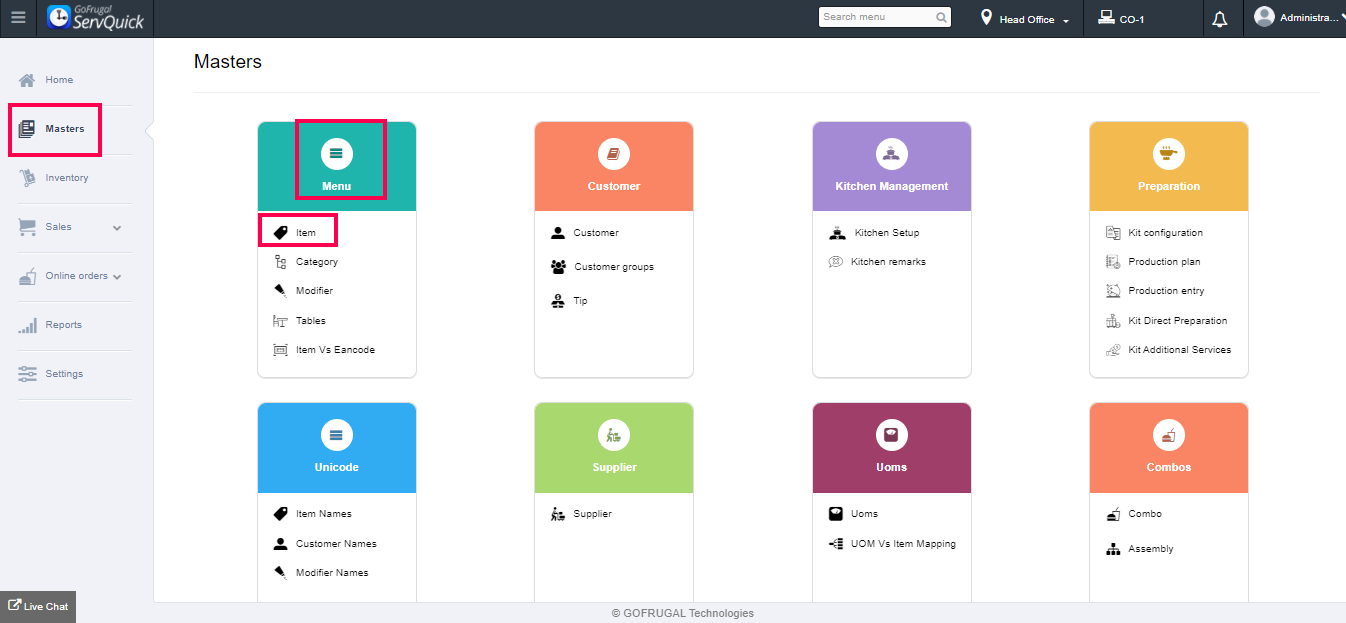Screen dimensions: 1346x623
Task: Open Inventory in the sidebar
Action: click(67, 178)
